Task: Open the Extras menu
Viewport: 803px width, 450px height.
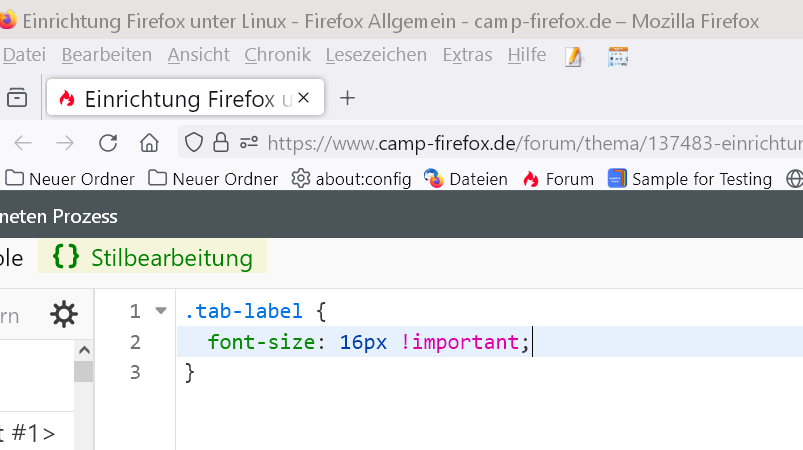Action: (467, 55)
